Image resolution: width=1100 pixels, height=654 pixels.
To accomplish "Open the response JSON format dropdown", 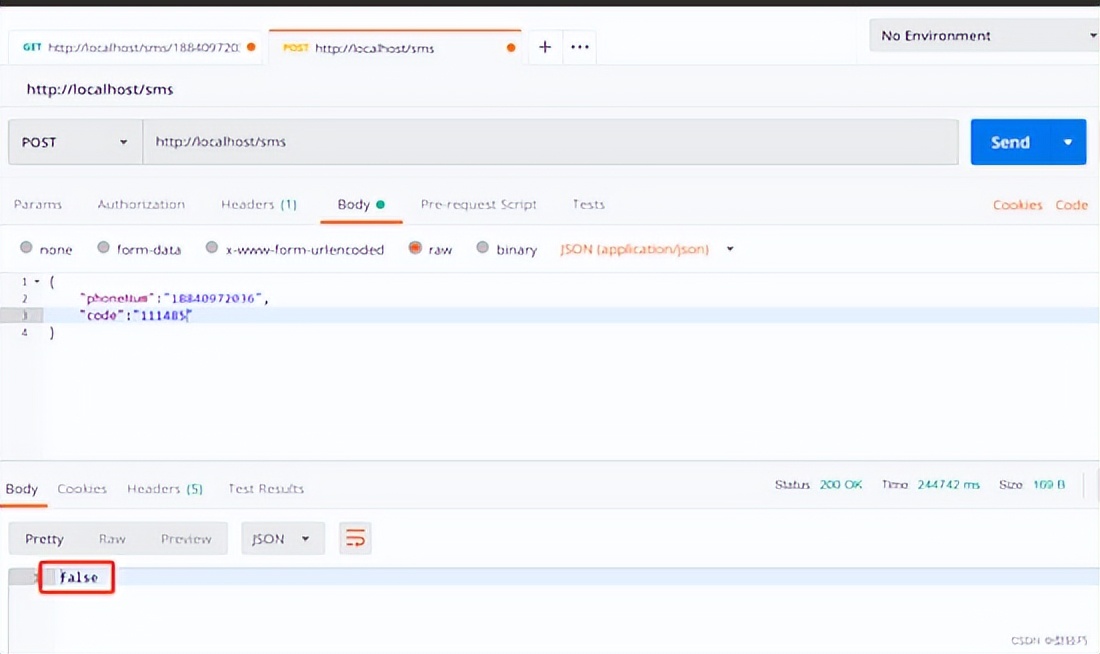I will pyautogui.click(x=283, y=539).
